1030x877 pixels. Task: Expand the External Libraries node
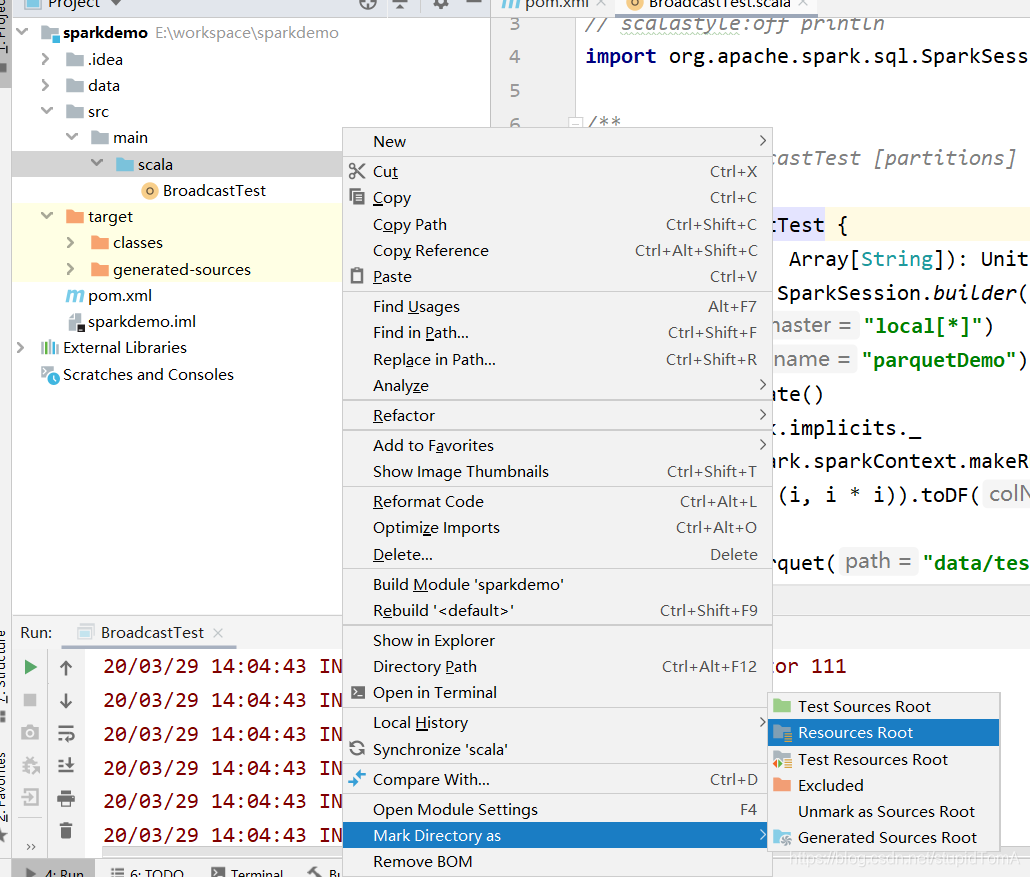click(x=21, y=348)
